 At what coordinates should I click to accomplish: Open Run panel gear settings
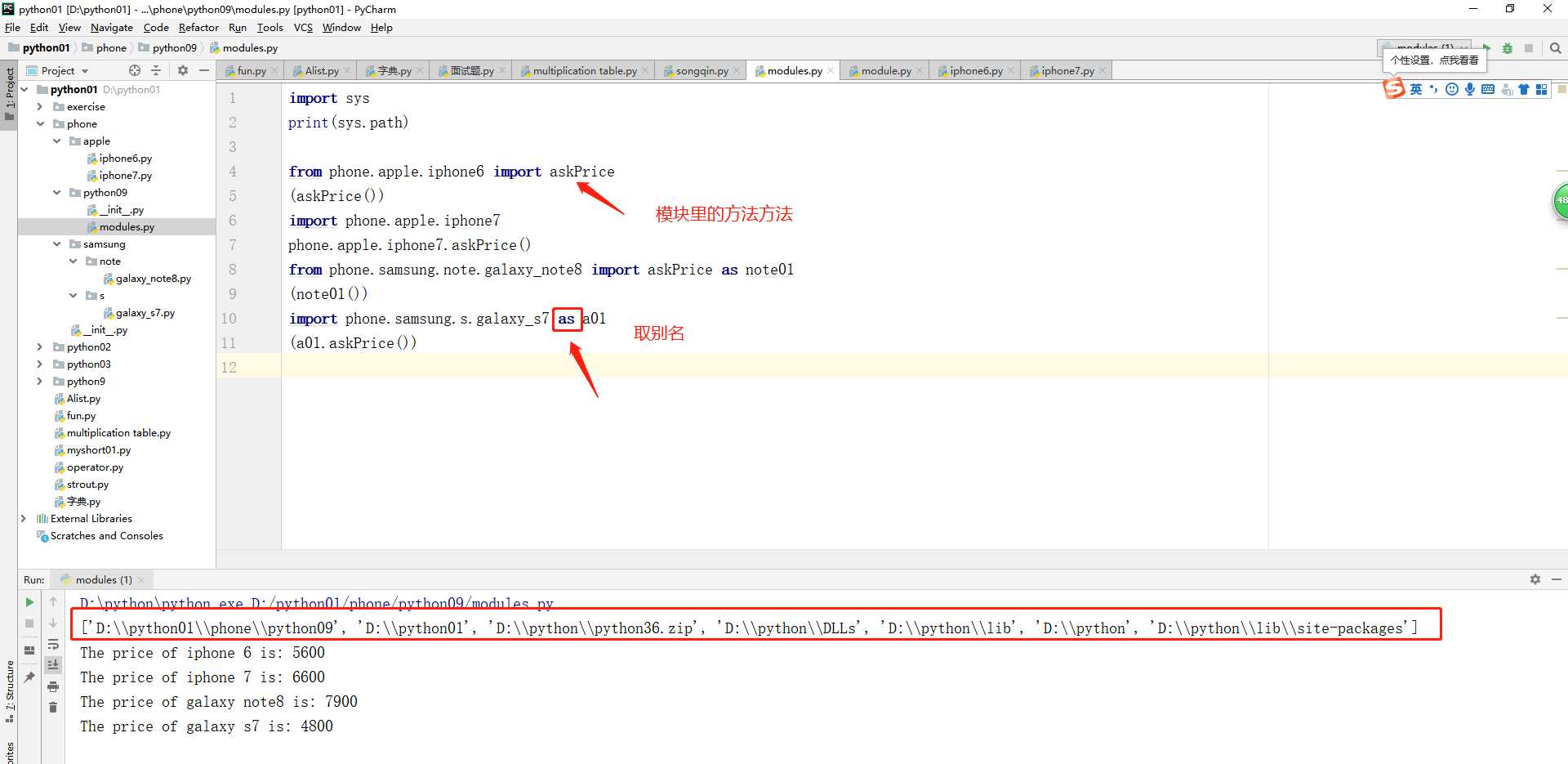(x=1535, y=579)
